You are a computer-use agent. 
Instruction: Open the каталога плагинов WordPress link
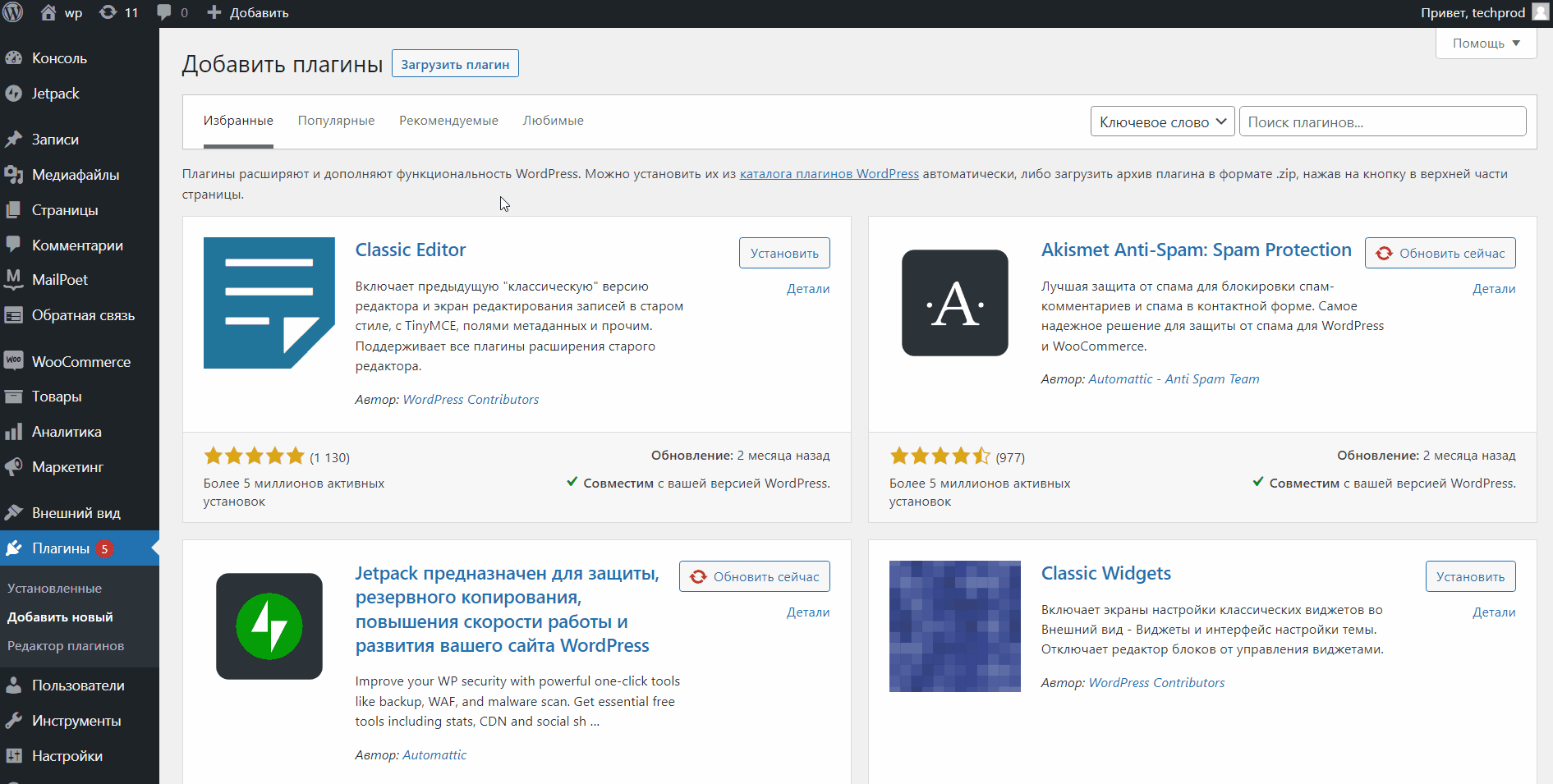pyautogui.click(x=829, y=174)
